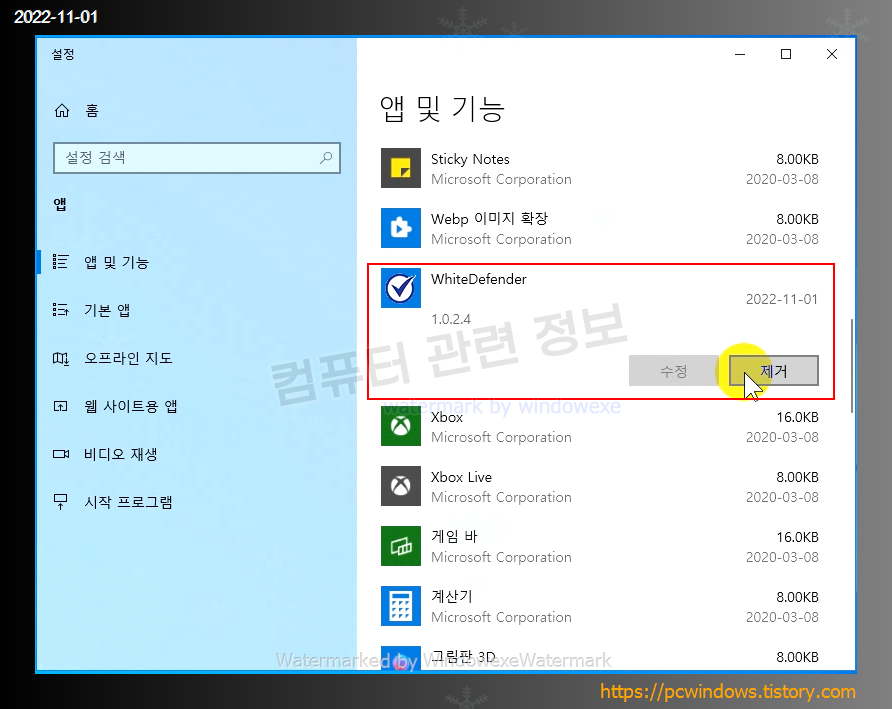Maximize the 설정 window
The image size is (892, 709).
pyautogui.click(x=786, y=54)
